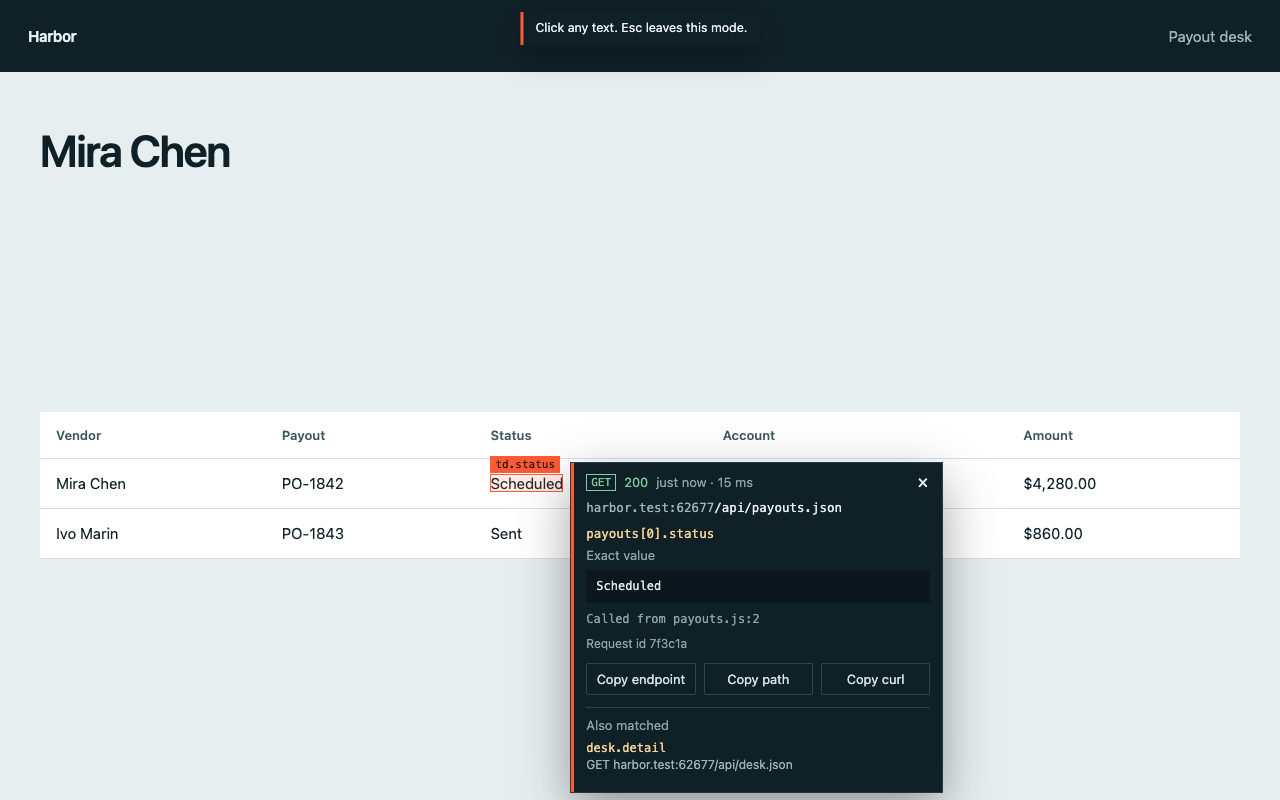1280x800 pixels.
Task: Click the Ivo Marin vendor cell
Action: pos(87,534)
